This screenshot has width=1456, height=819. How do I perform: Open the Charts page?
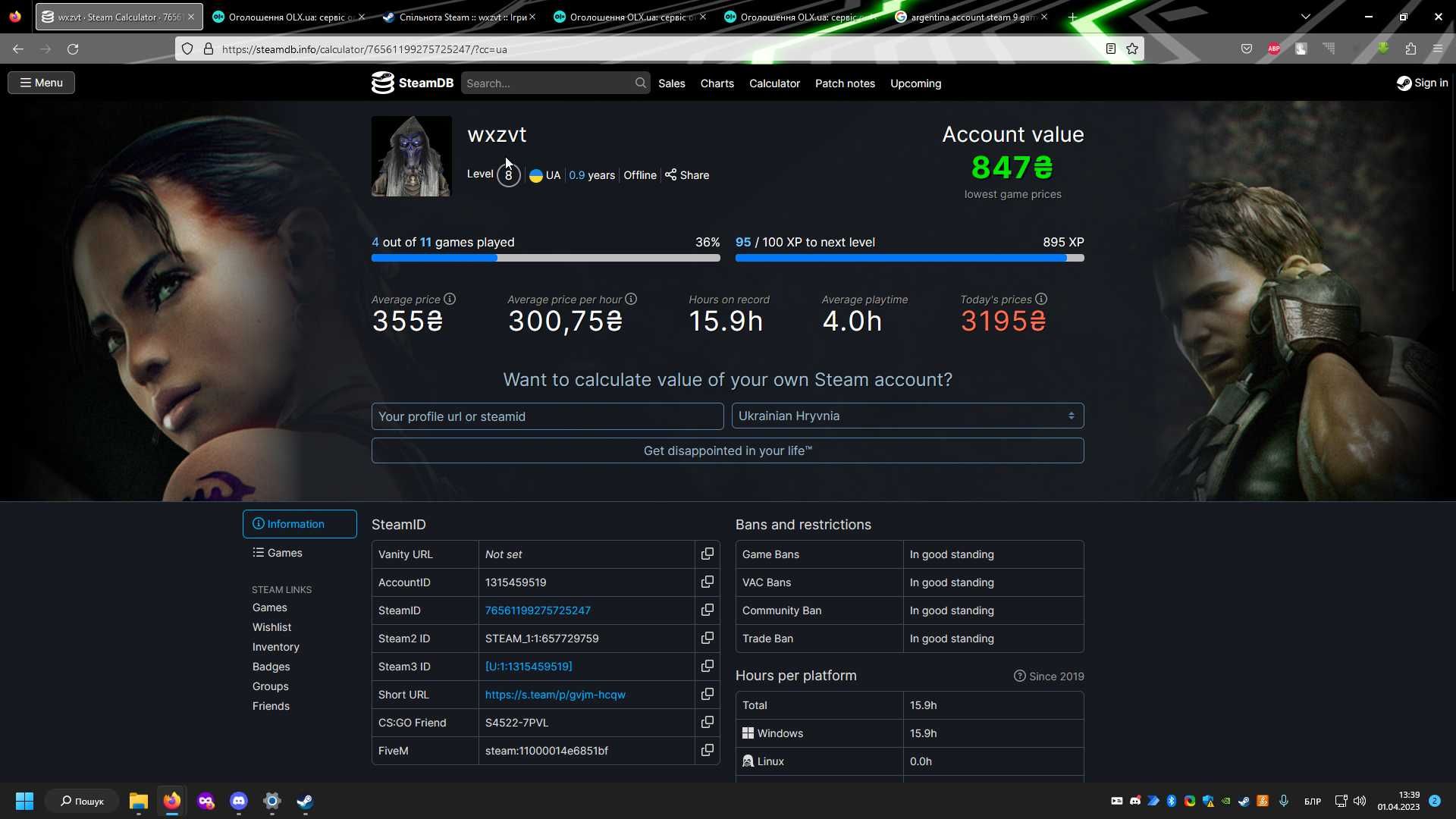coord(717,83)
